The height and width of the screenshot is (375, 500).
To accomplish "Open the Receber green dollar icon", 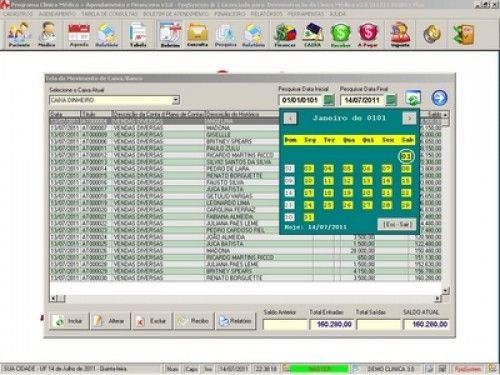I will coord(340,35).
